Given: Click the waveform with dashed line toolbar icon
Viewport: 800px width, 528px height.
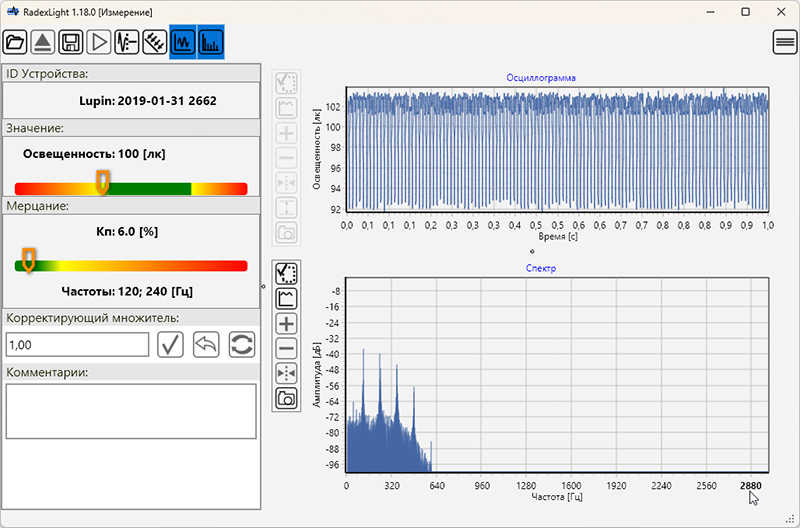Looking at the screenshot, I should tap(127, 42).
